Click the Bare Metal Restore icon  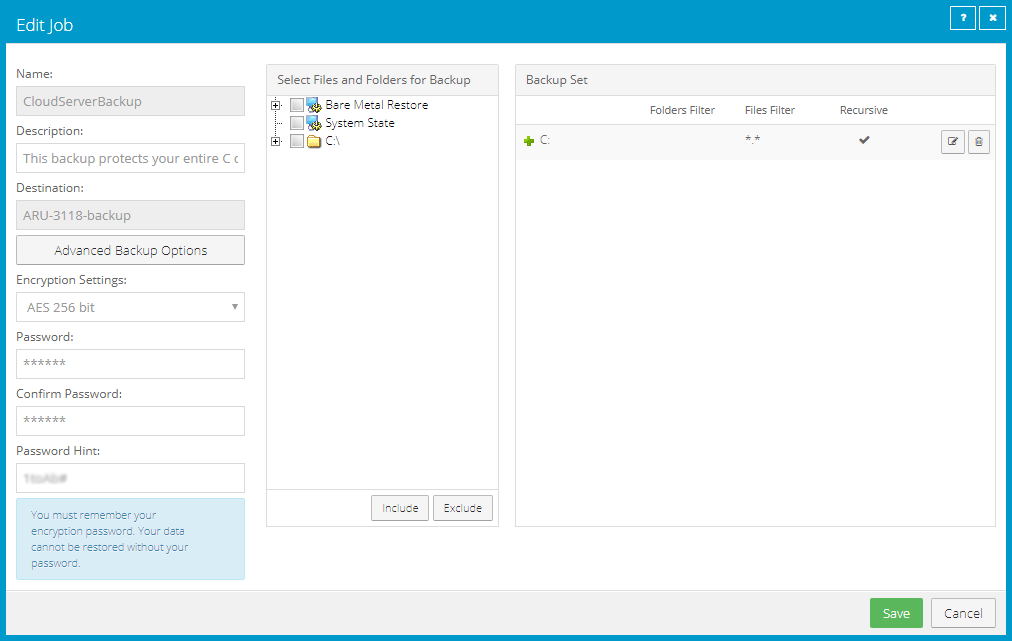coord(314,105)
